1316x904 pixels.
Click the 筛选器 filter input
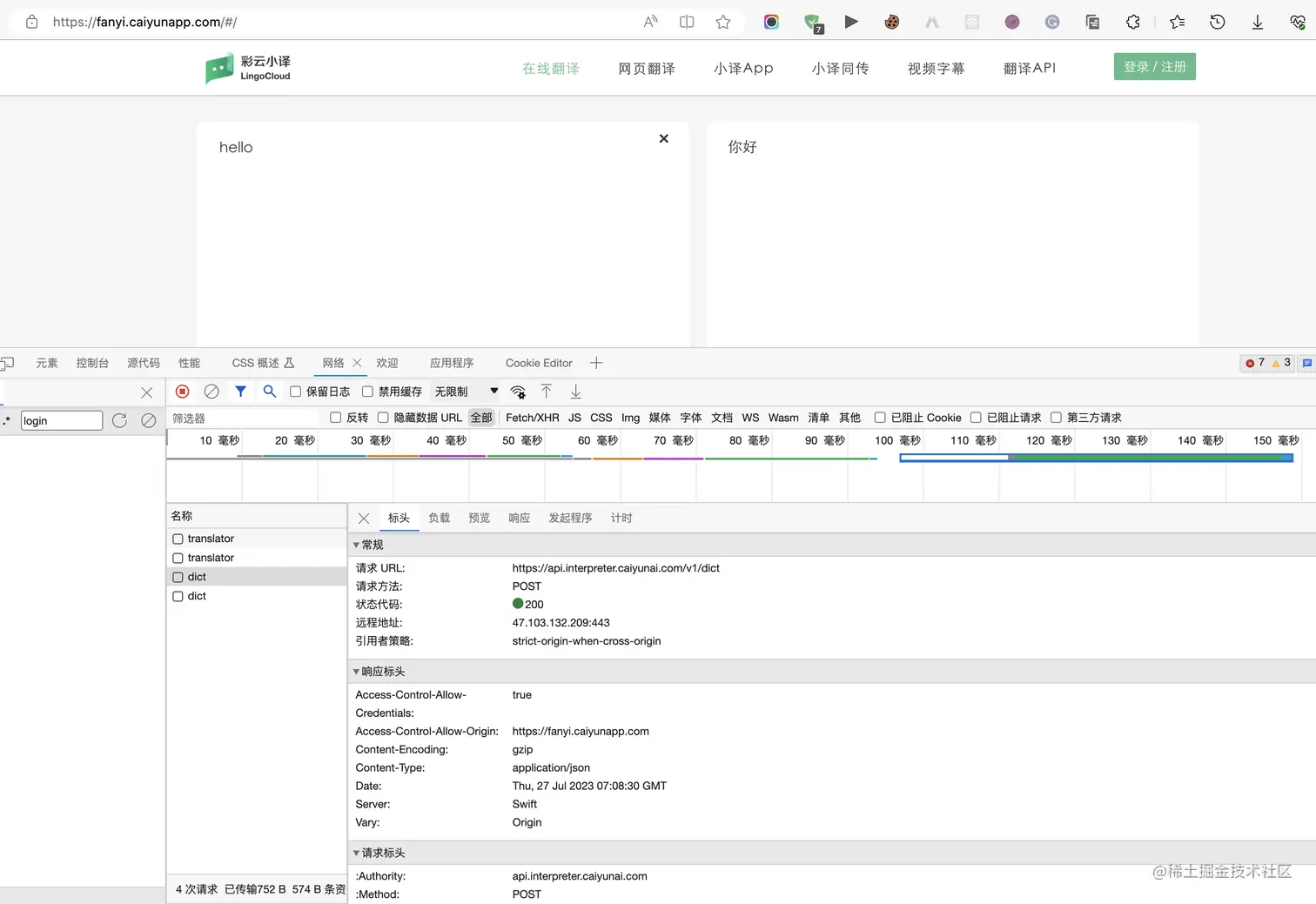(x=245, y=419)
